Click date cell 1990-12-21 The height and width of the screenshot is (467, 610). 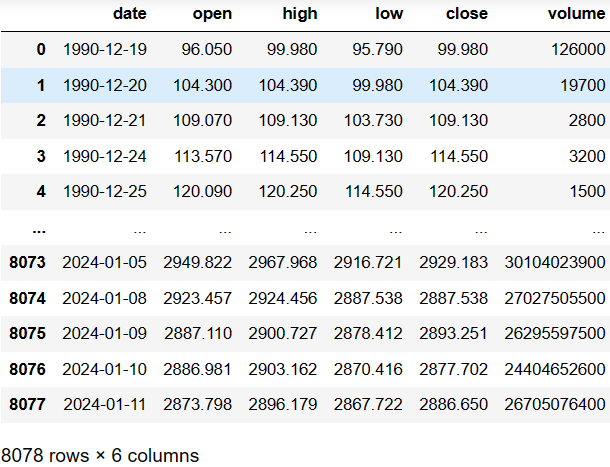tap(105, 120)
